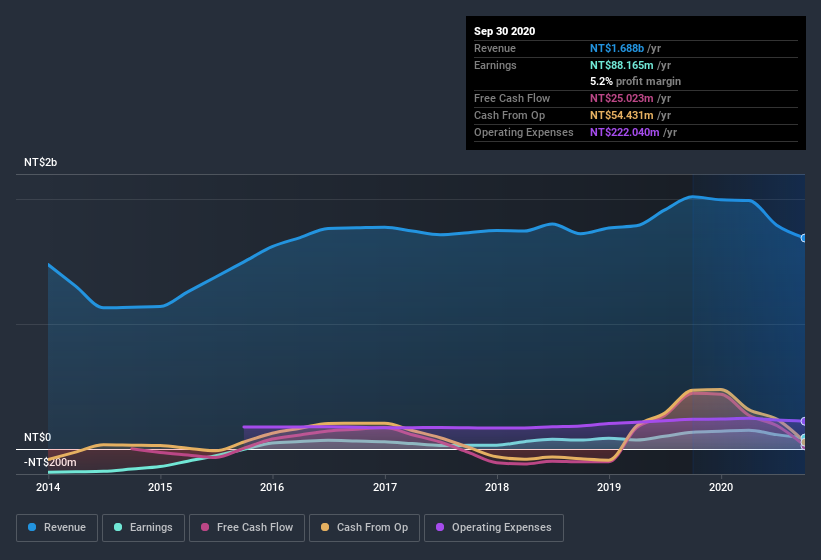
Task: Toggle the Operating Expenses legend button
Action: click(494, 528)
